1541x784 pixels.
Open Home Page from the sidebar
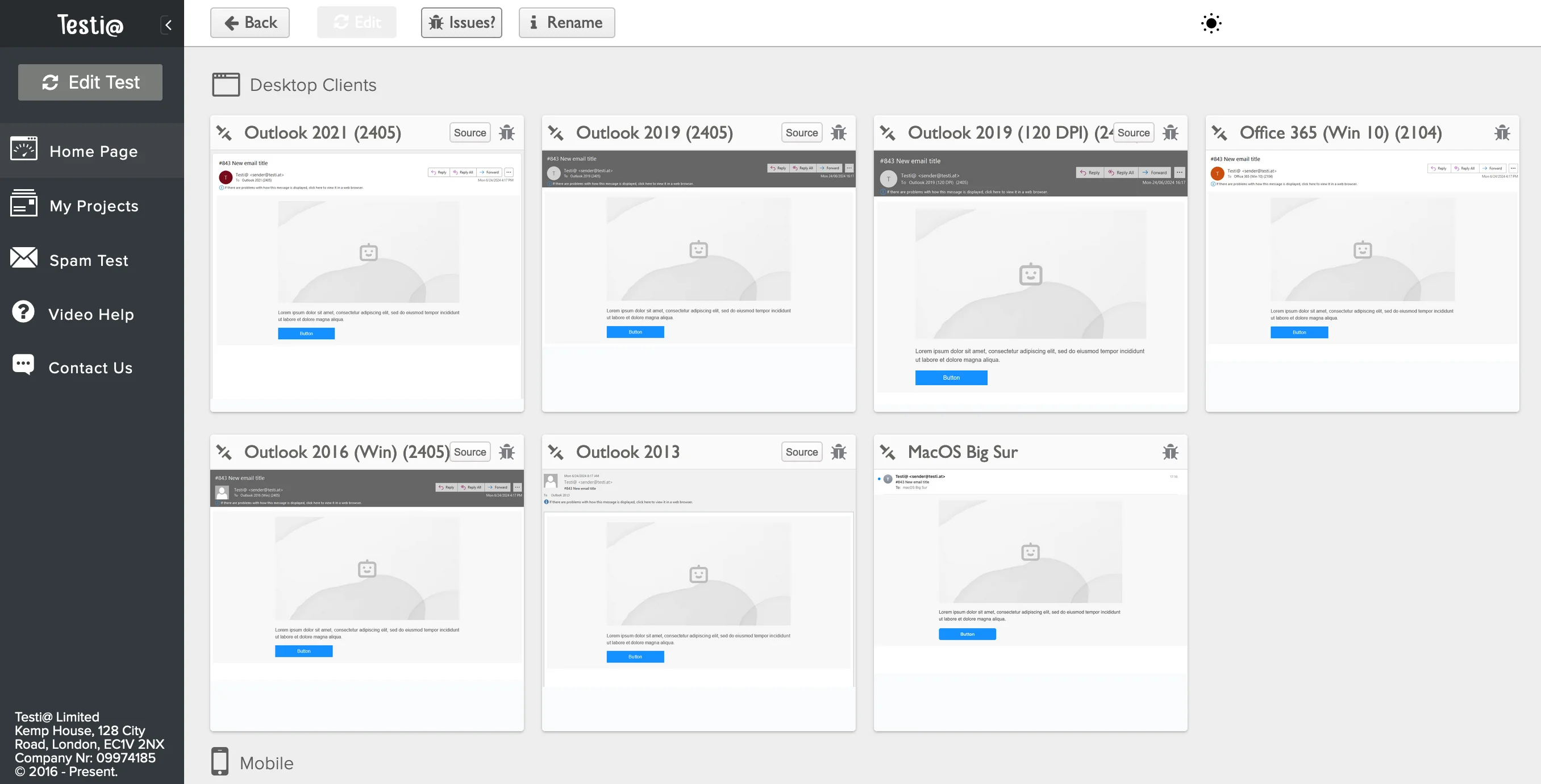(92, 151)
